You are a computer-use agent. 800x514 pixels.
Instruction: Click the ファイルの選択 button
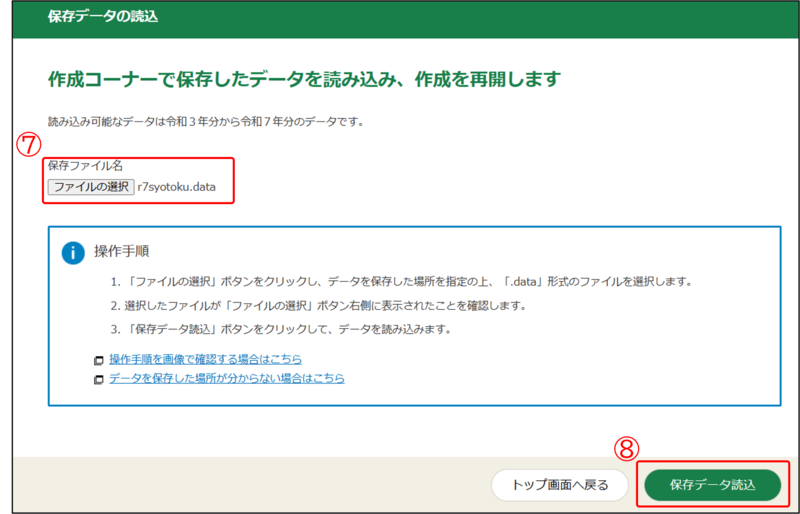[x=91, y=186]
